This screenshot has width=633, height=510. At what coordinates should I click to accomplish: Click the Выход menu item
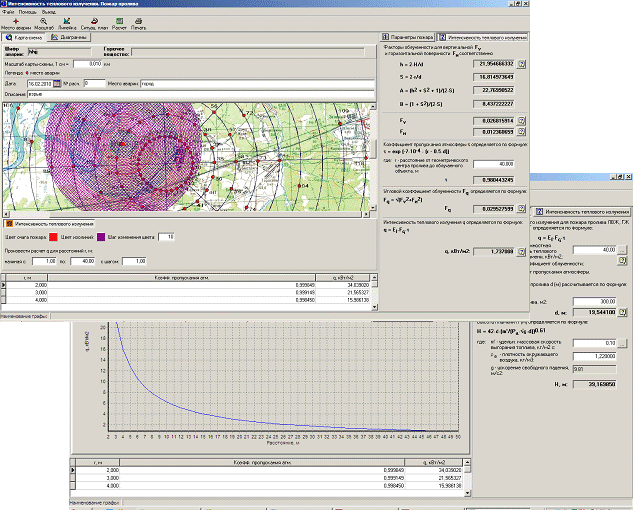(51, 12)
